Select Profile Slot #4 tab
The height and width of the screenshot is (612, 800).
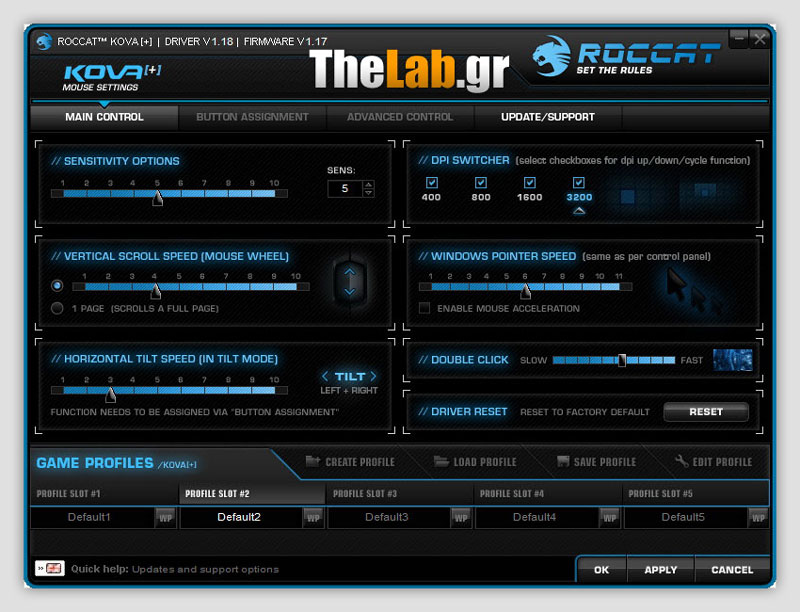[548, 494]
